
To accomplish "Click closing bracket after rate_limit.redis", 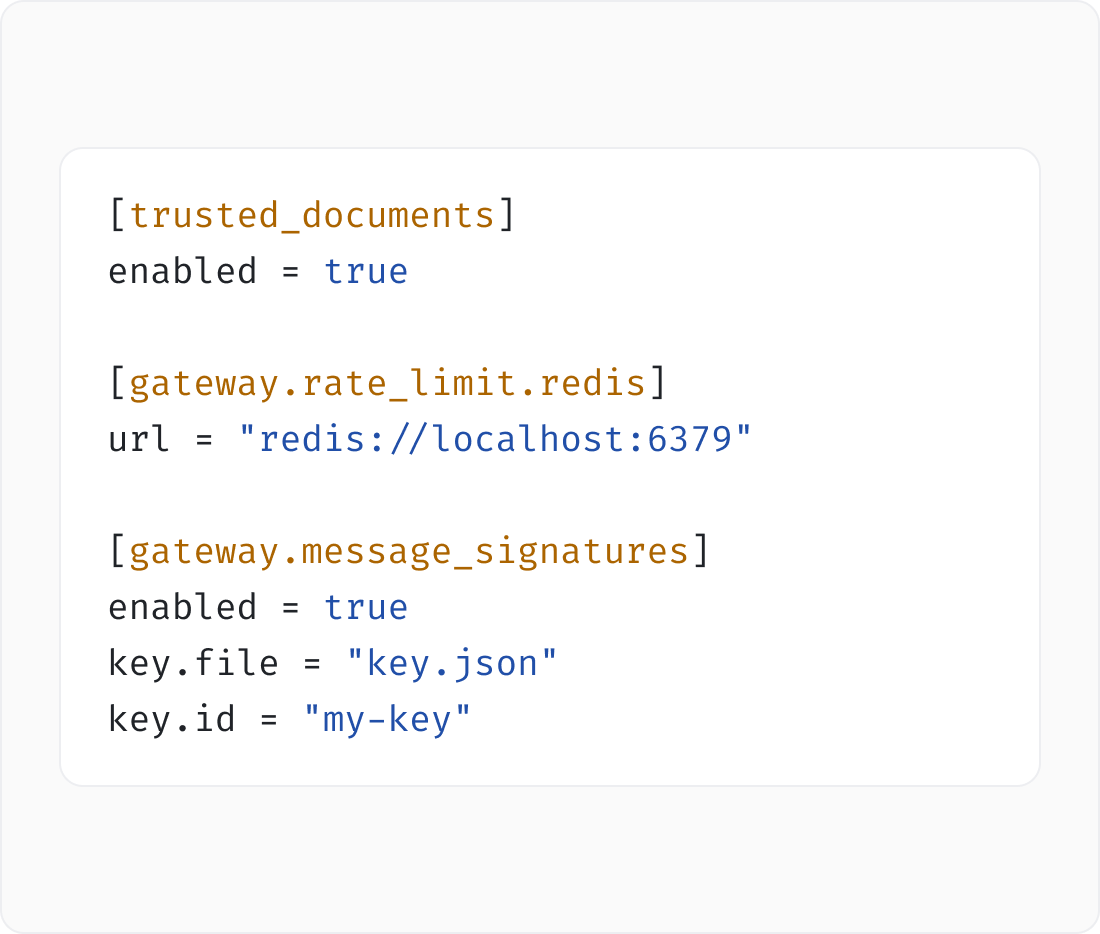I will tap(657, 383).
